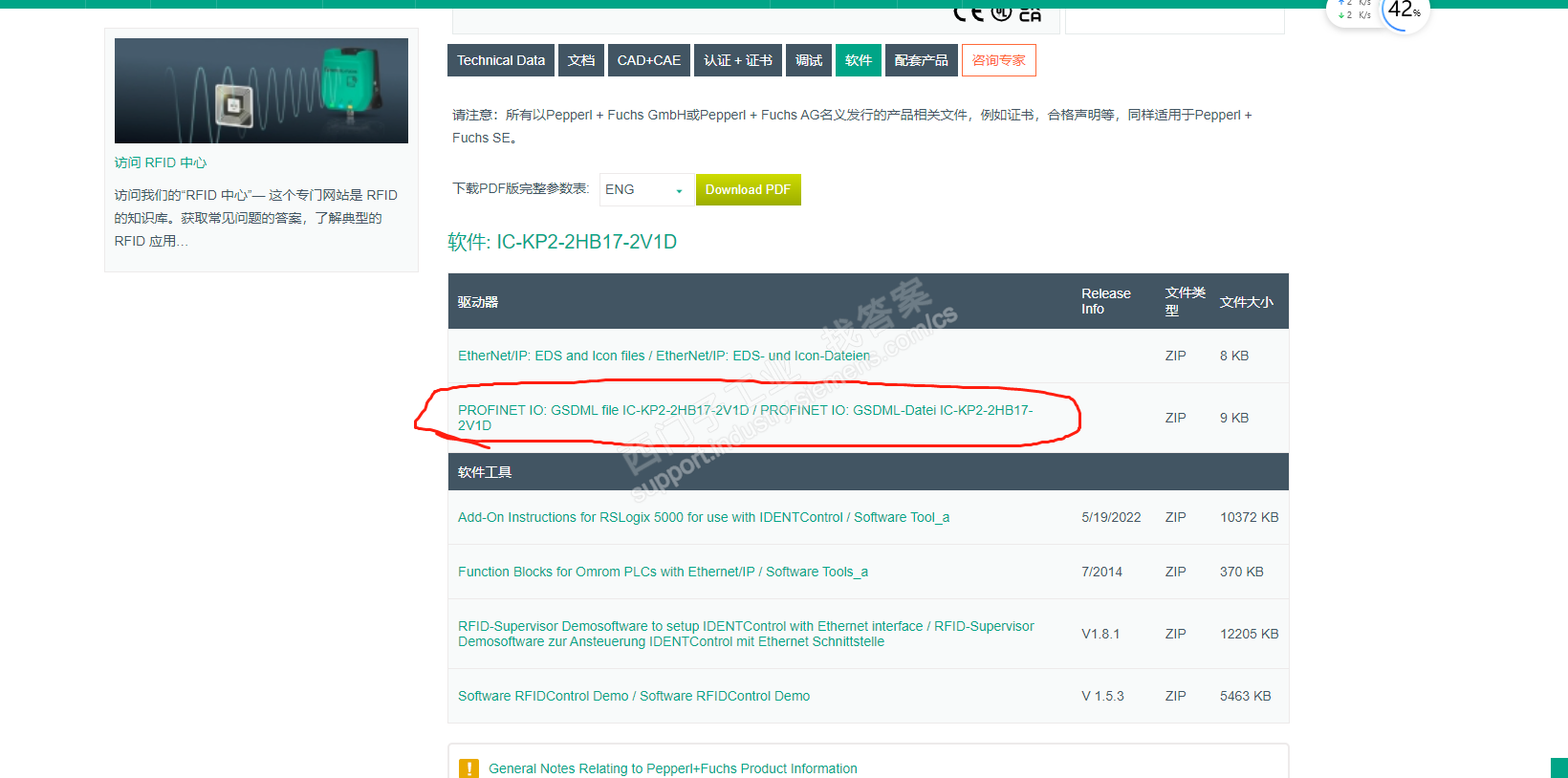1568x778 pixels.
Task: Follow the 访问 RFID 中心 link
Action: (x=161, y=162)
